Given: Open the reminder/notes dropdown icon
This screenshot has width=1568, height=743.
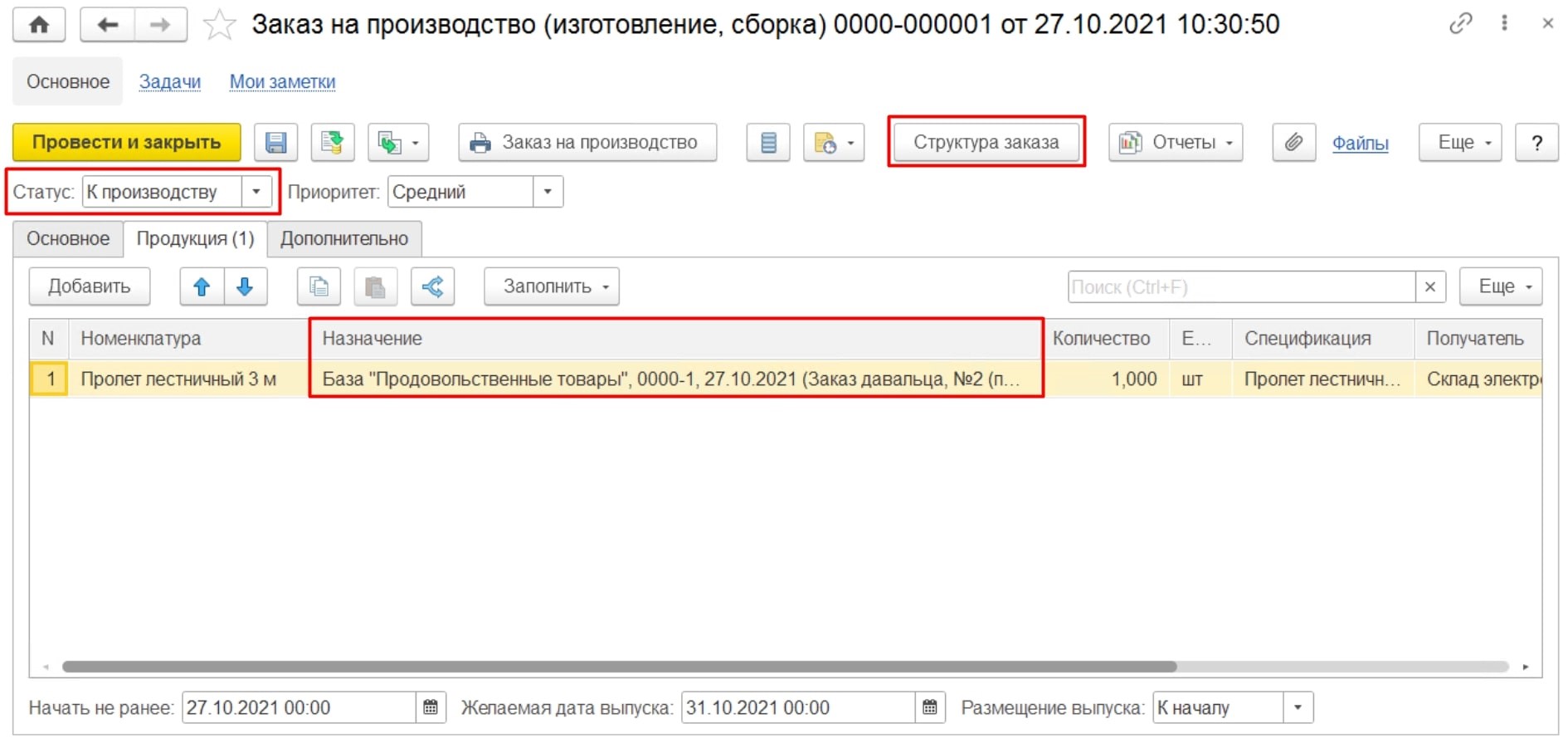Looking at the screenshot, I should tap(834, 143).
